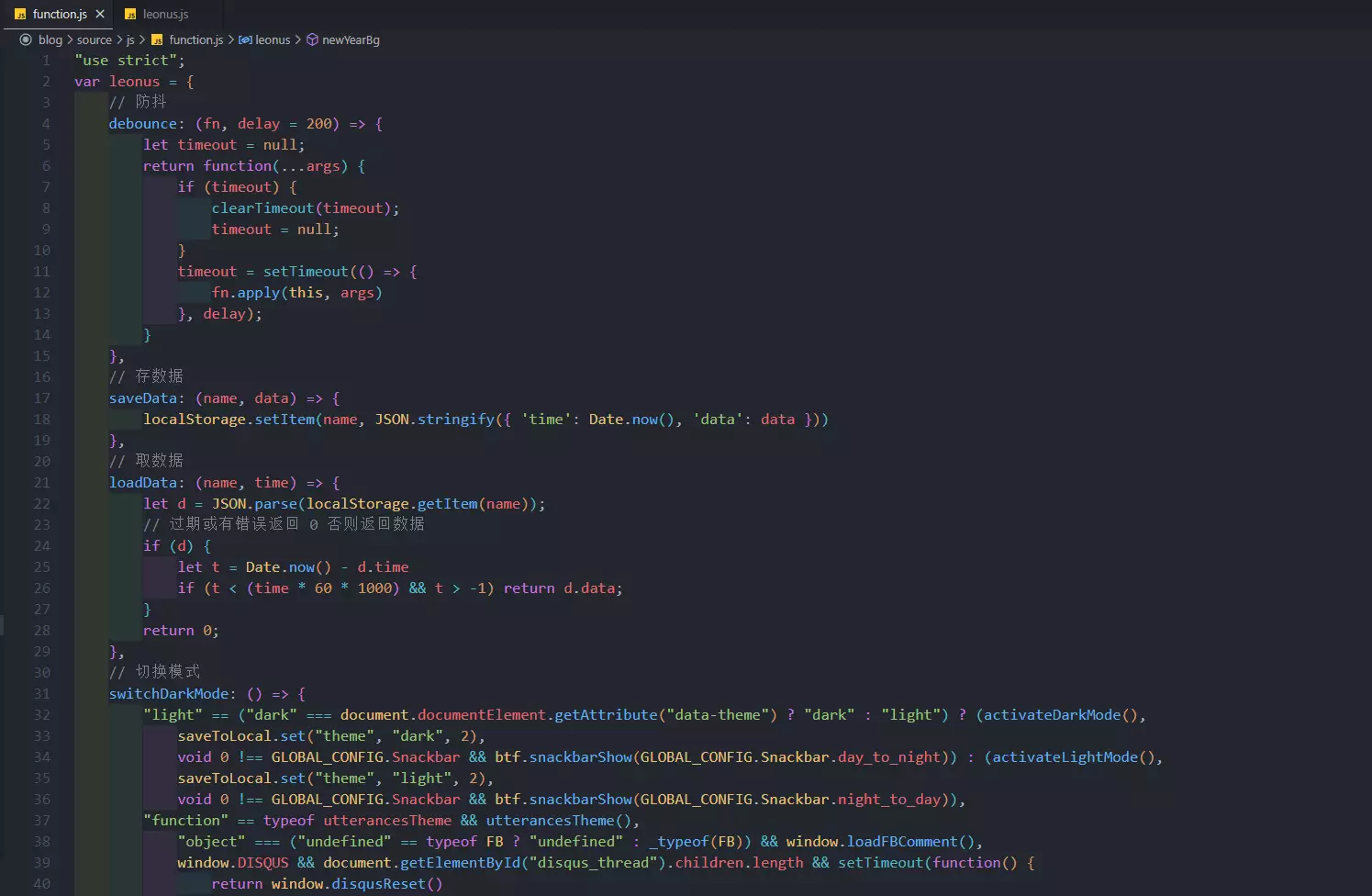1372x896 pixels.
Task: Select line 17 via its line number
Action: pyautogui.click(x=42, y=398)
